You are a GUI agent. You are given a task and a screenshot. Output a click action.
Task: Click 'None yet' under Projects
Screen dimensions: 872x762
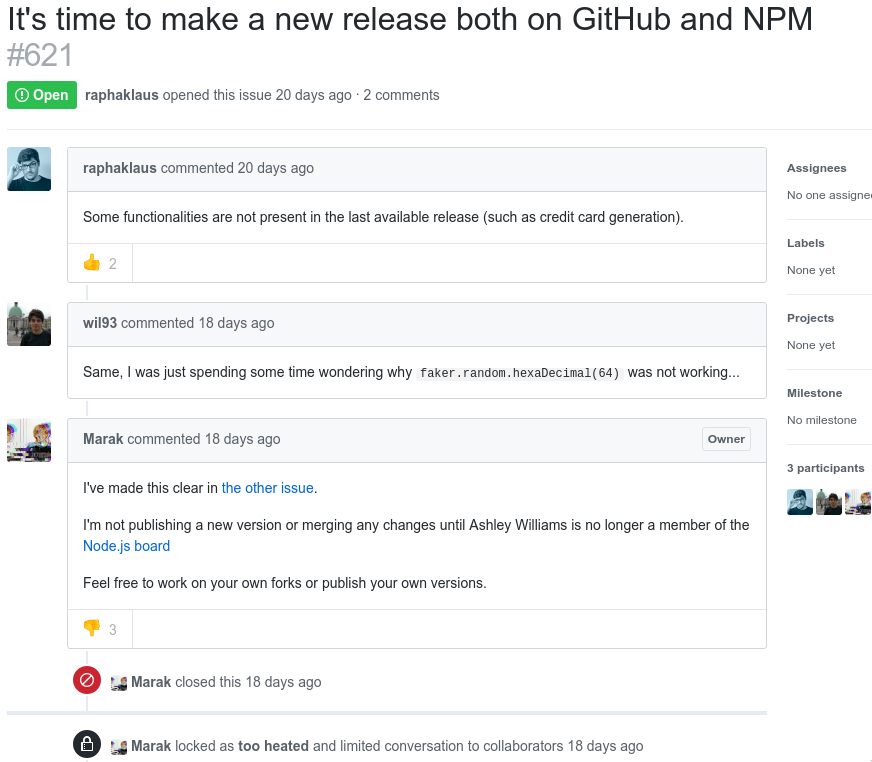[x=811, y=345]
